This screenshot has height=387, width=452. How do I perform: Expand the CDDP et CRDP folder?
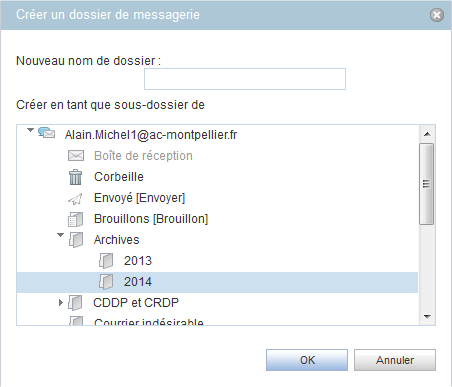61,302
